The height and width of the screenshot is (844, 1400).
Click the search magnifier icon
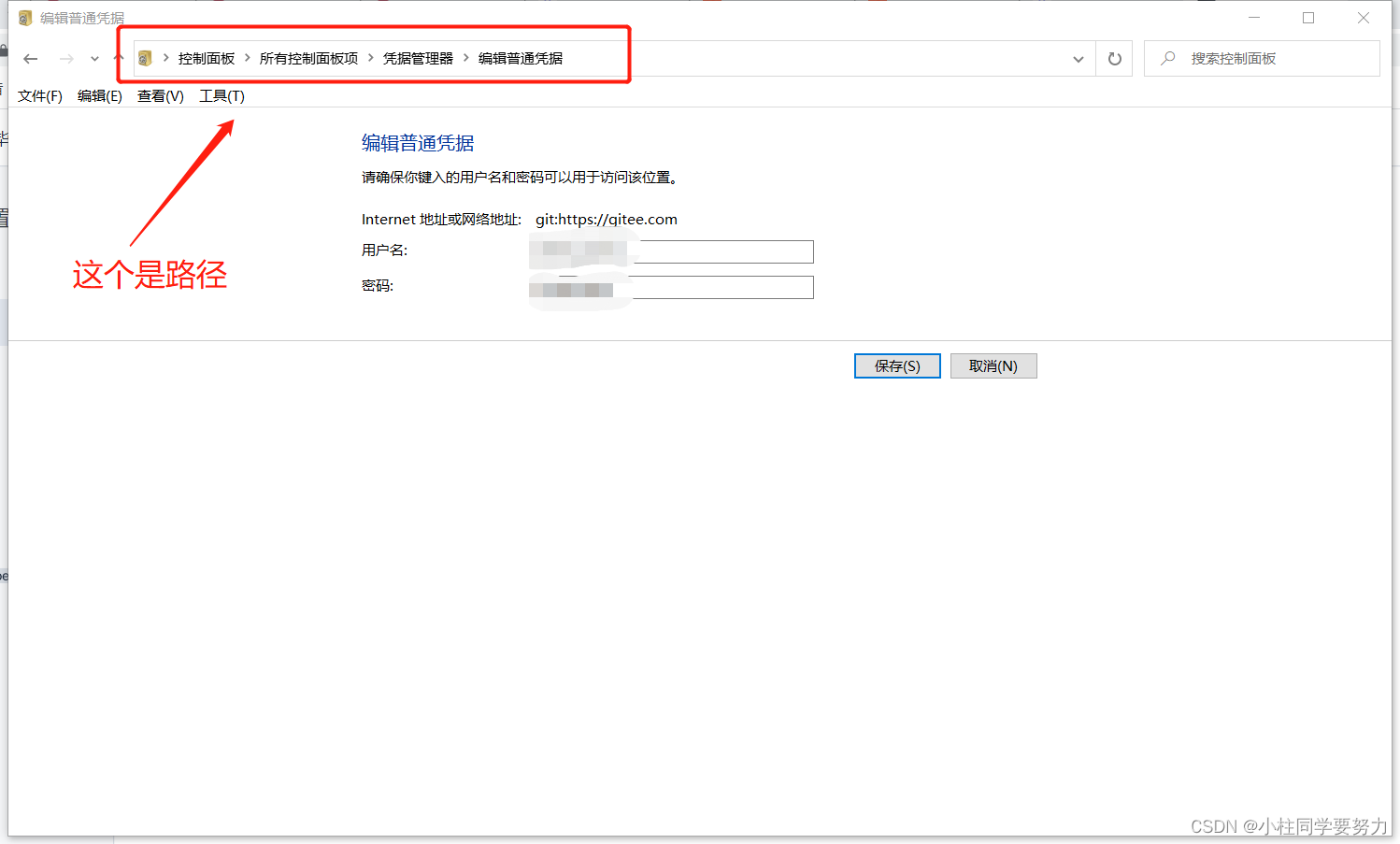pos(1168,58)
